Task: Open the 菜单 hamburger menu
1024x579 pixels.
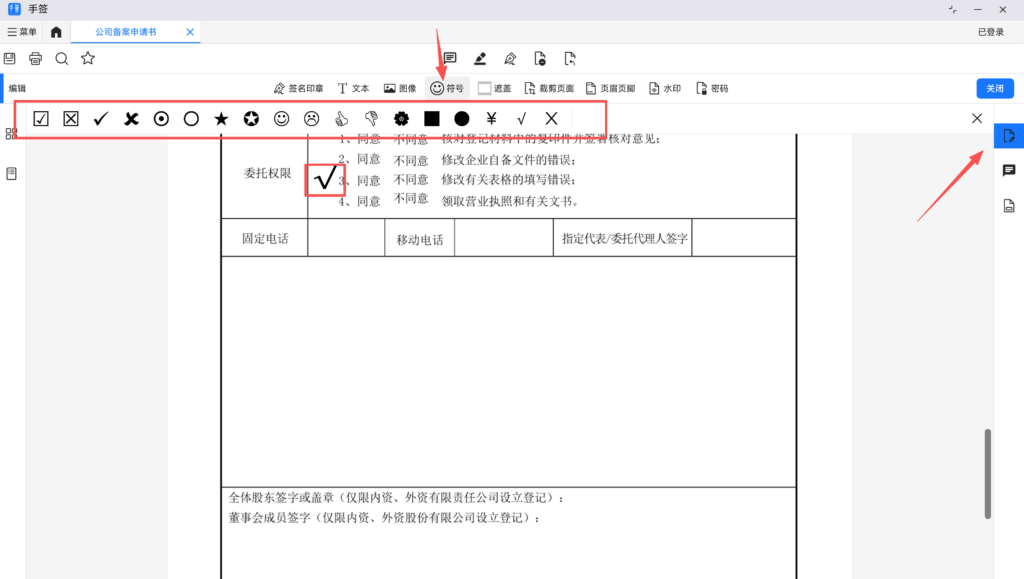Action: tap(22, 32)
